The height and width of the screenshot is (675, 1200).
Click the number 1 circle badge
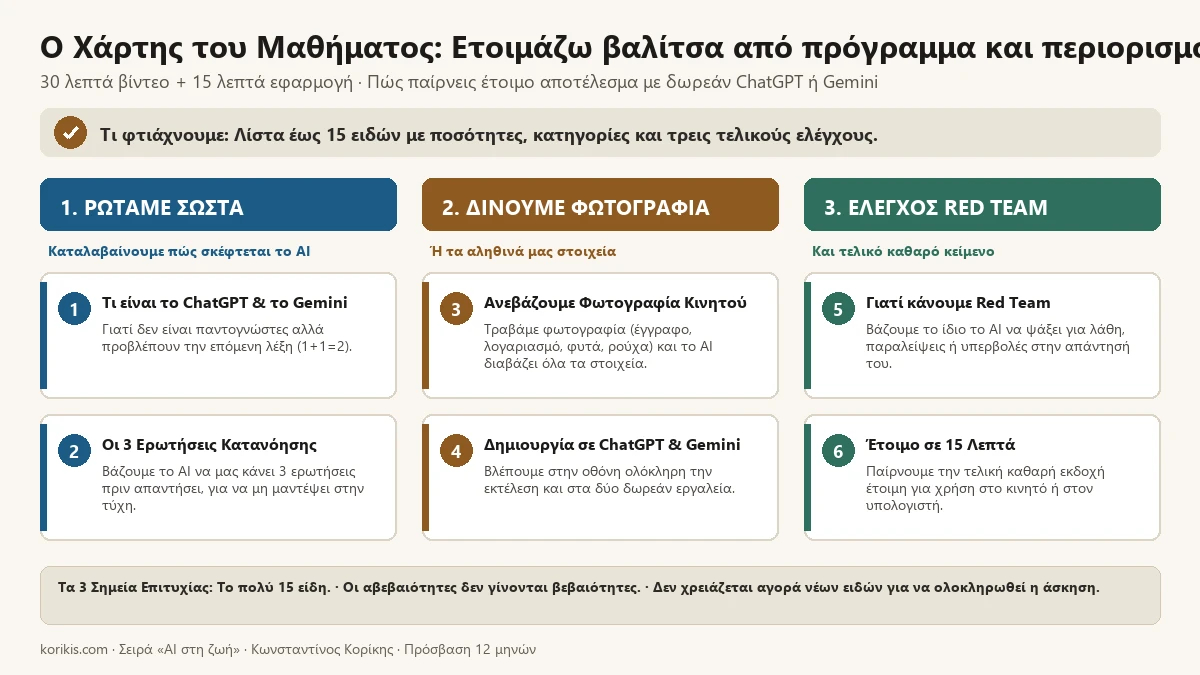(74, 310)
